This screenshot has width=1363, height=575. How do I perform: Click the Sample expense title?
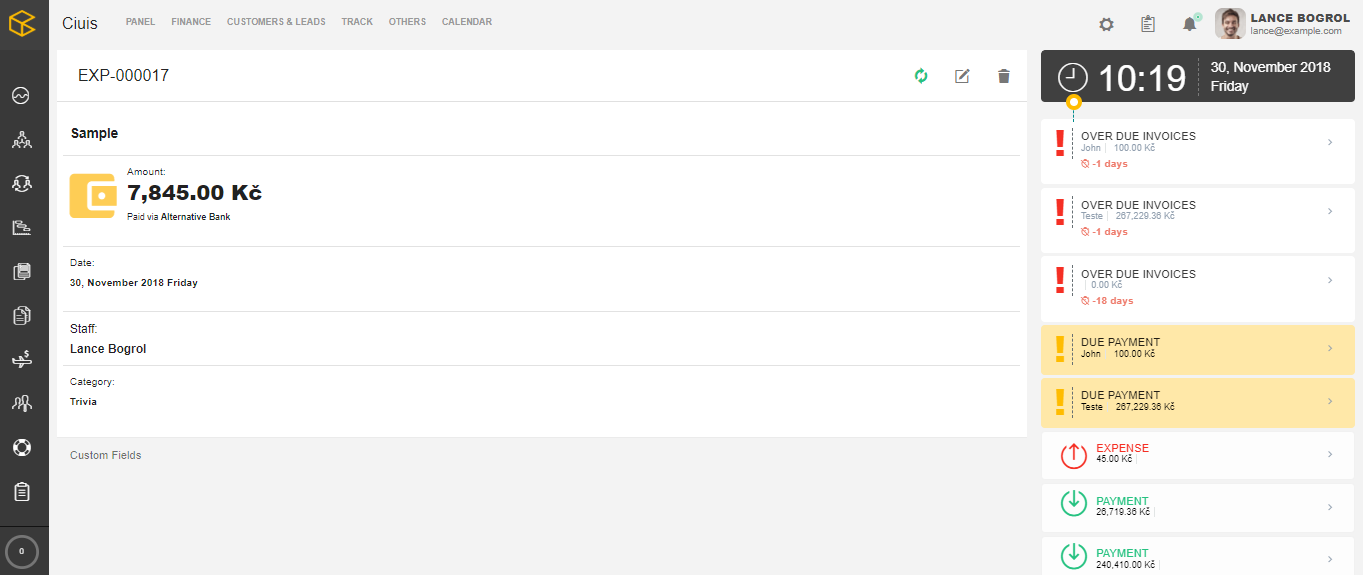click(x=94, y=133)
